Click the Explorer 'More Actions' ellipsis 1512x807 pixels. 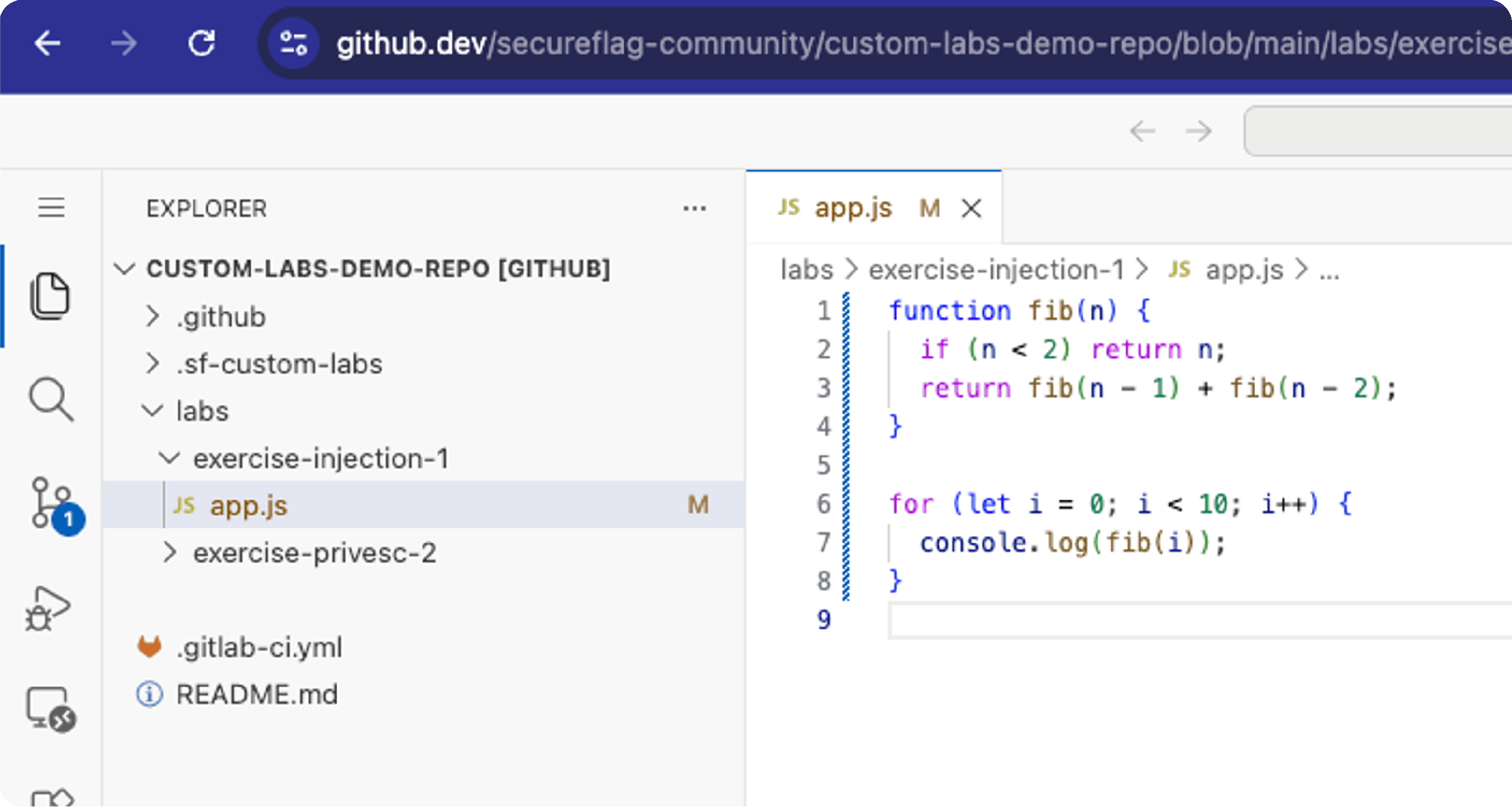point(694,209)
